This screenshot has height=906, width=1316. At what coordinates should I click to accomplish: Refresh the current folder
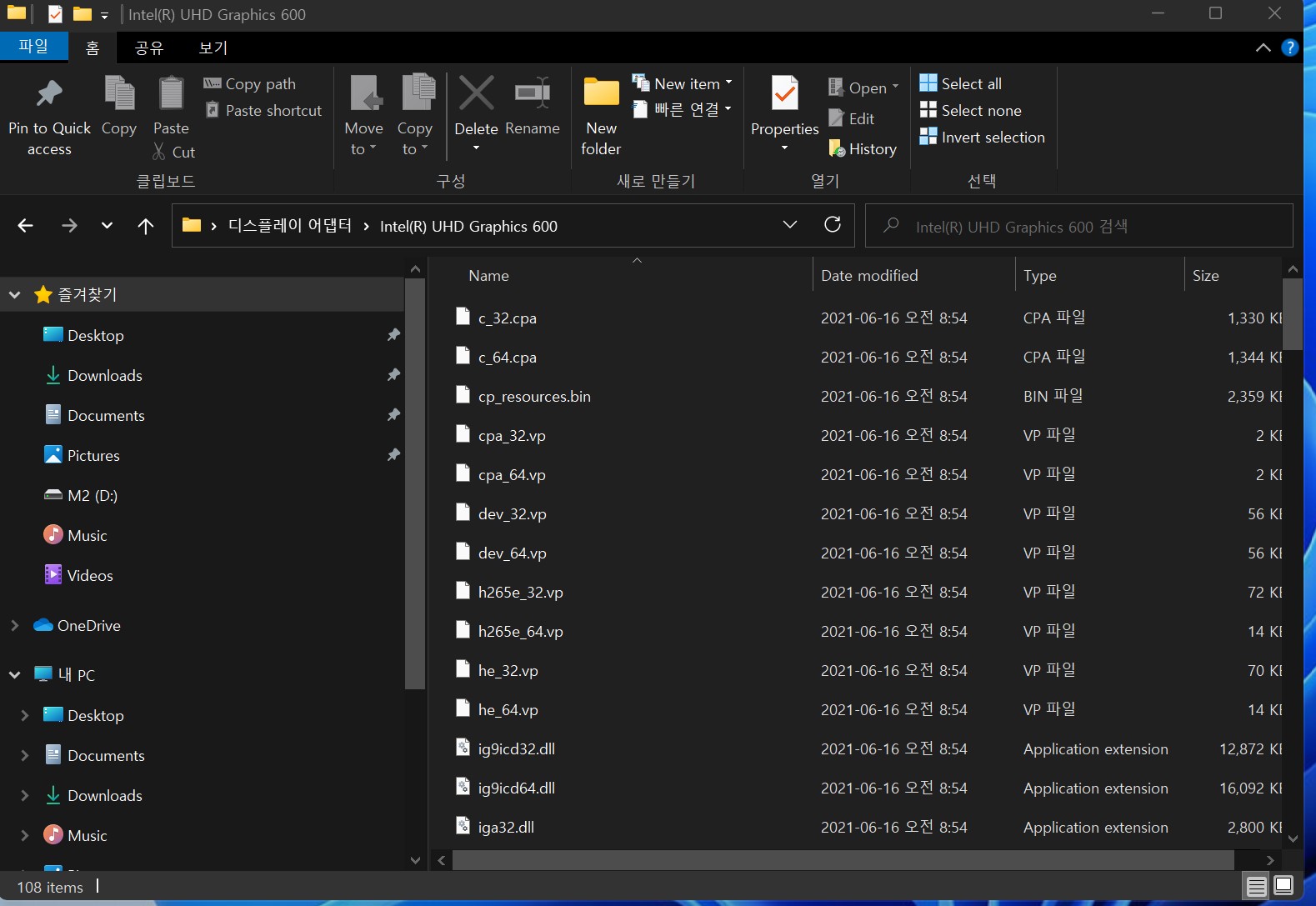pyautogui.click(x=832, y=224)
